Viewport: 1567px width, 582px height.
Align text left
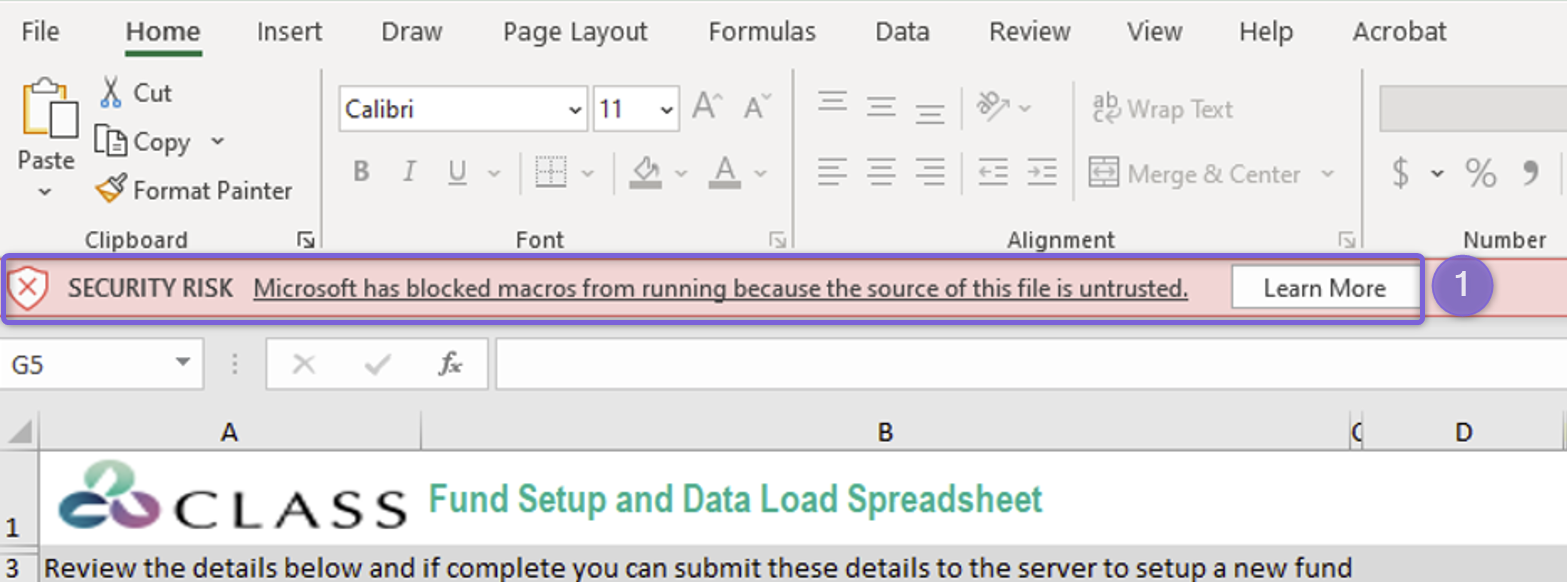tap(832, 172)
